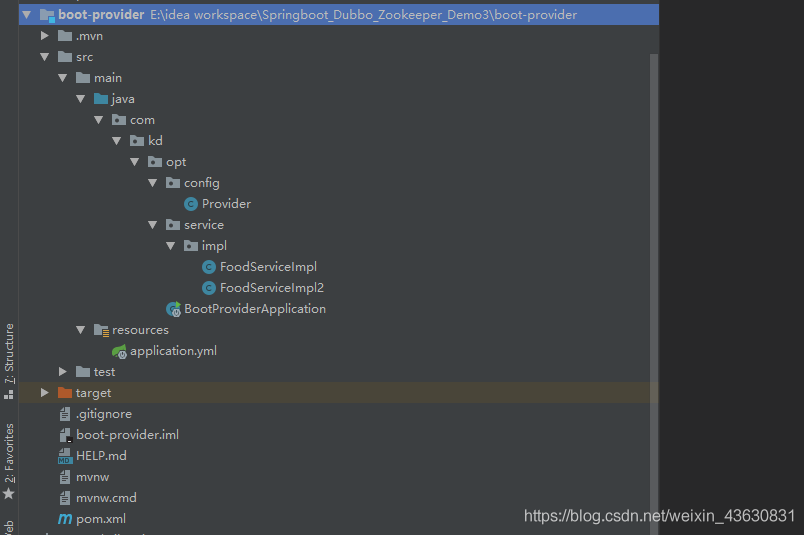
Task: Select application.yml file
Action: pos(173,351)
